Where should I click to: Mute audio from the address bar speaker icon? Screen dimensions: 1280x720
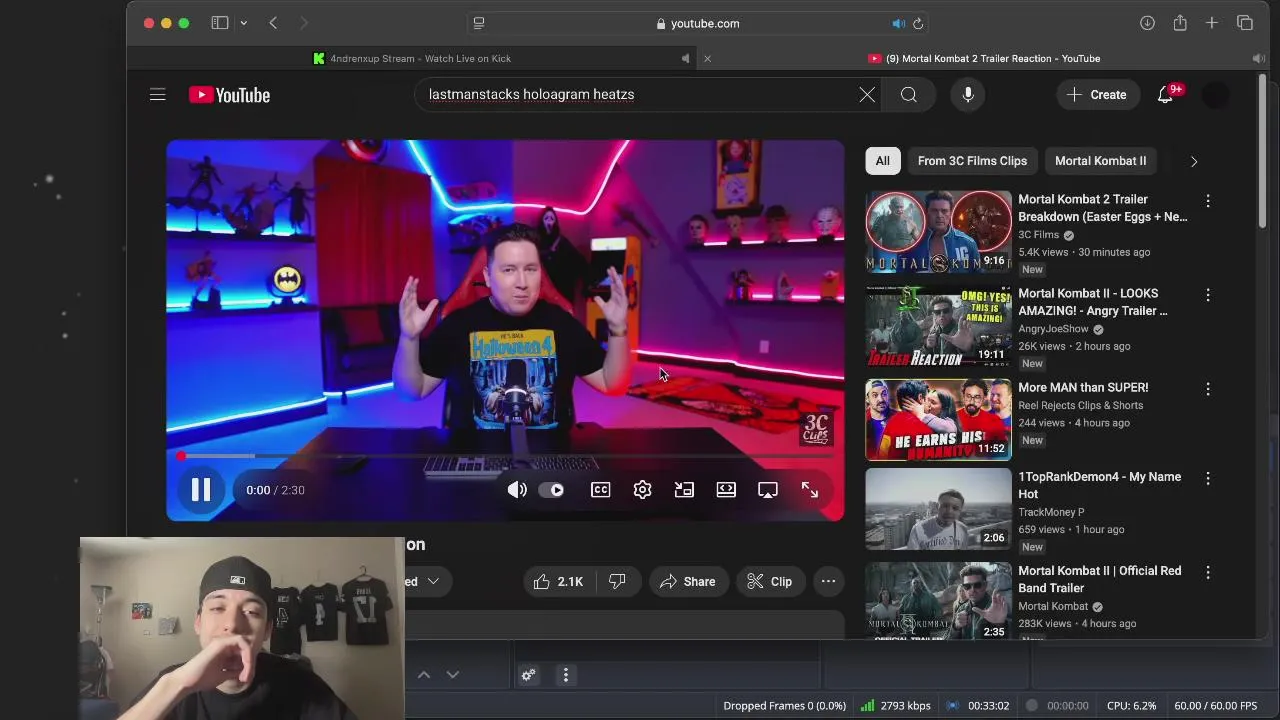[x=898, y=23]
